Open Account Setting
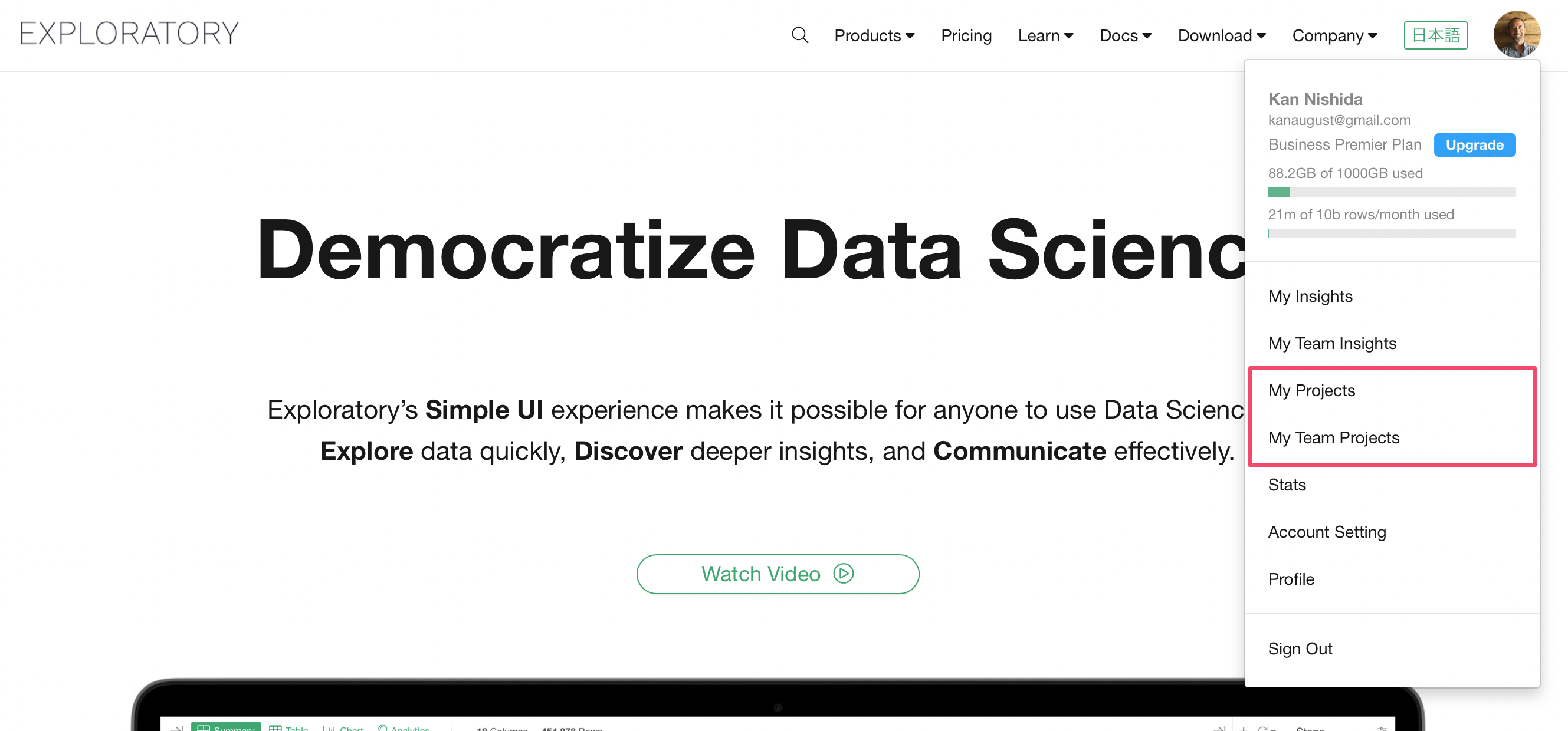Image resolution: width=1568 pixels, height=731 pixels. (1326, 532)
